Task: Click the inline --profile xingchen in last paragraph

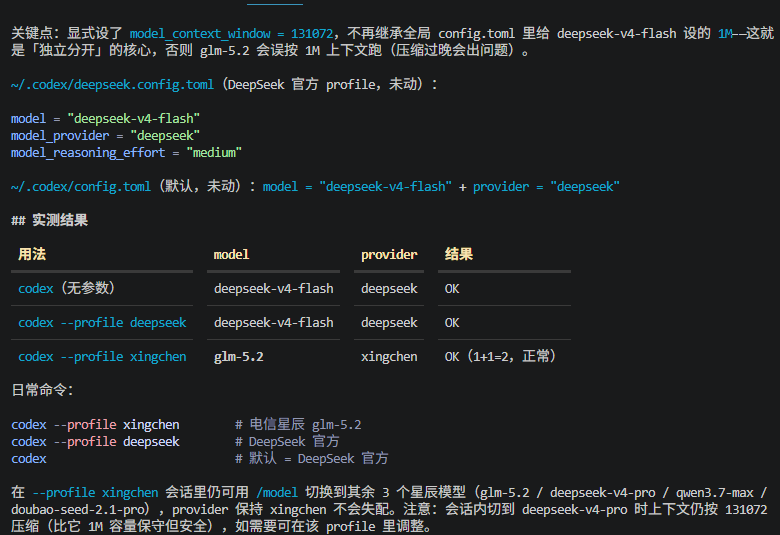Action: coord(95,493)
